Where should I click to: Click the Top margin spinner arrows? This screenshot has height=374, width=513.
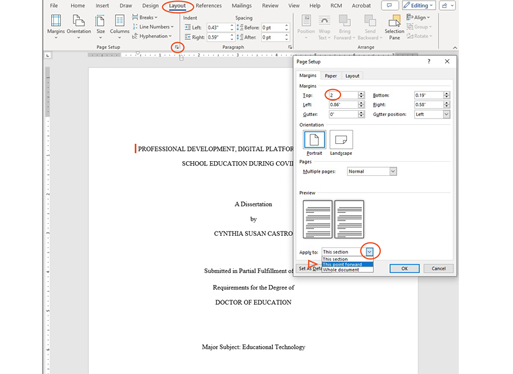[361, 95]
